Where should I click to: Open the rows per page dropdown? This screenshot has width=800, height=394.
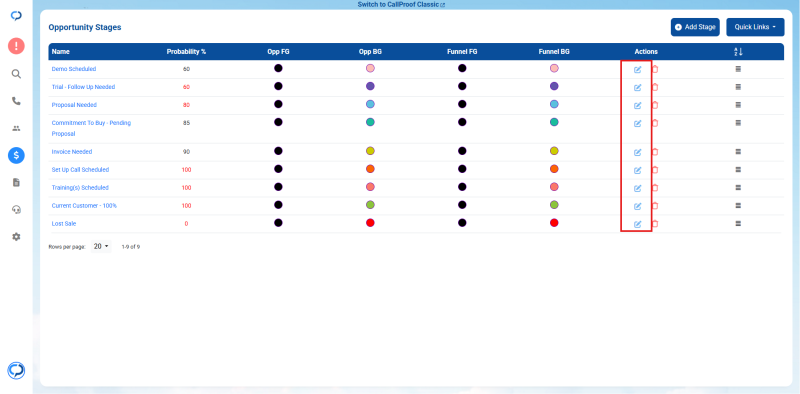click(101, 247)
